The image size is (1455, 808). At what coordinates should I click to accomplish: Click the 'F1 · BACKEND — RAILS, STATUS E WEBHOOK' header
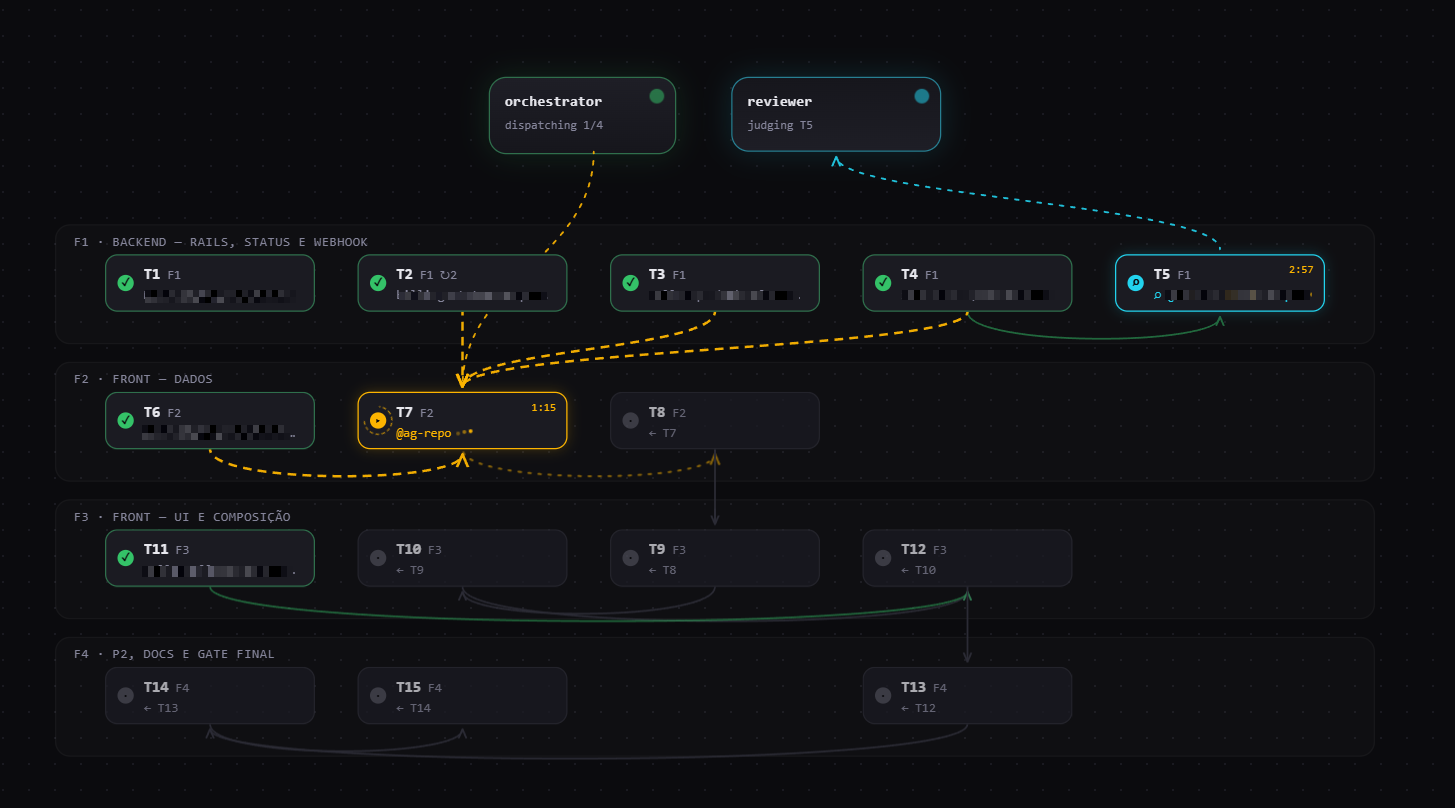pyautogui.click(x=221, y=242)
